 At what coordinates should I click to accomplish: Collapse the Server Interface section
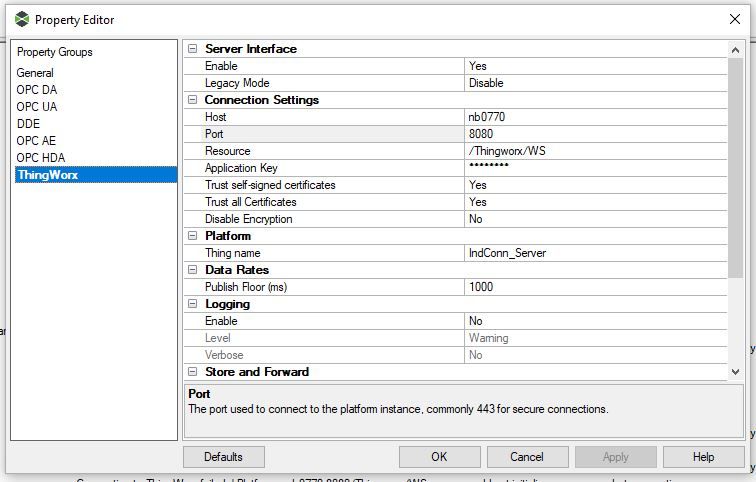click(x=192, y=49)
